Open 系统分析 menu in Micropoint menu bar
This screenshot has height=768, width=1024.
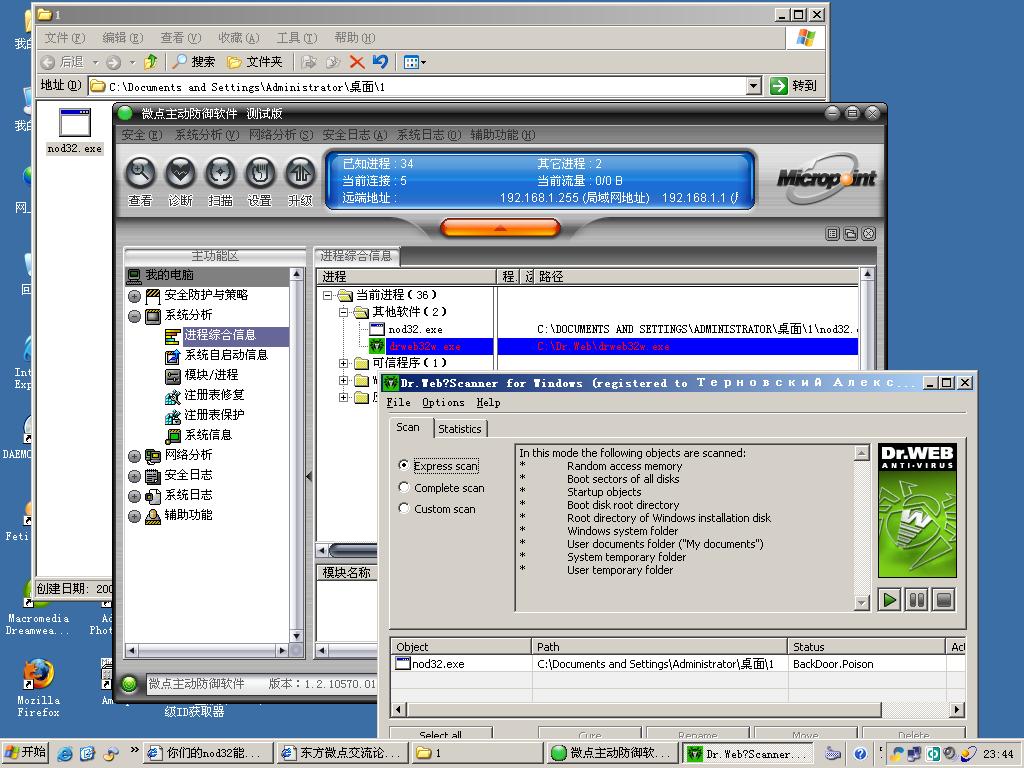(207, 135)
